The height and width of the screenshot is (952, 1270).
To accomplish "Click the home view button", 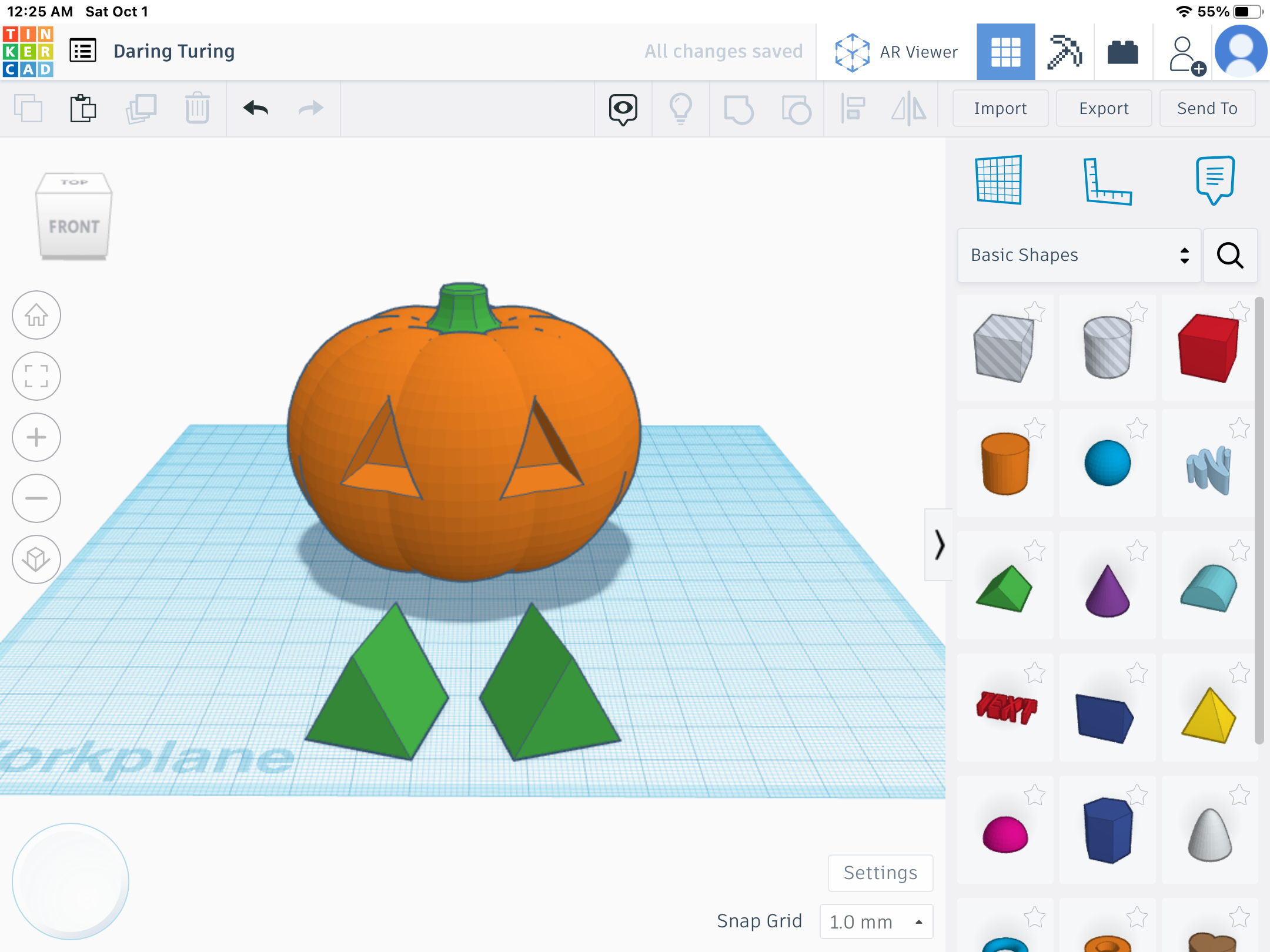I will click(x=36, y=316).
